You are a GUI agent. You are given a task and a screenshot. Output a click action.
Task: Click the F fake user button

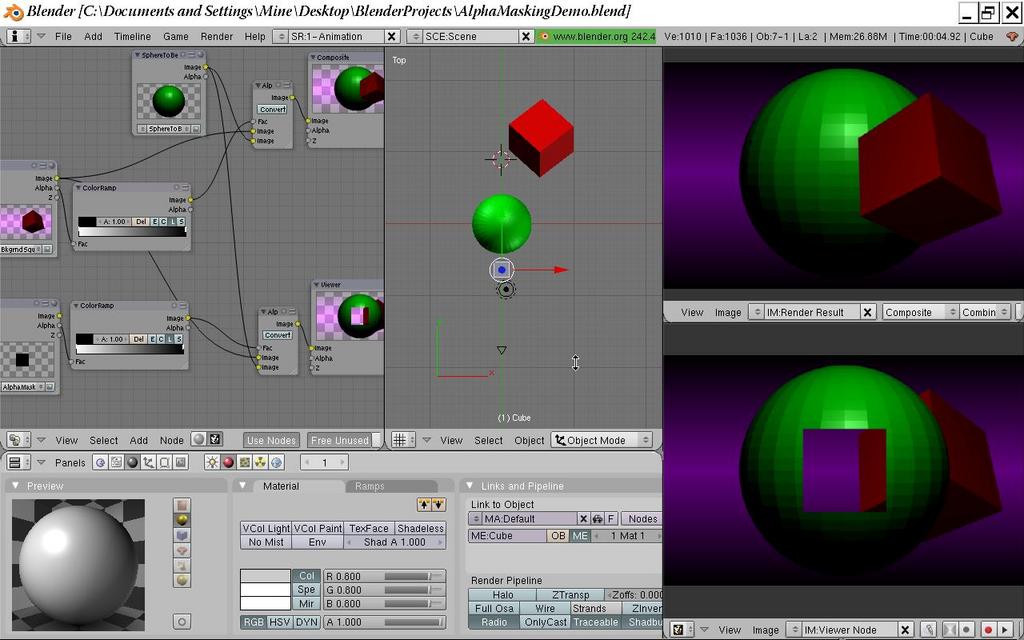point(611,519)
